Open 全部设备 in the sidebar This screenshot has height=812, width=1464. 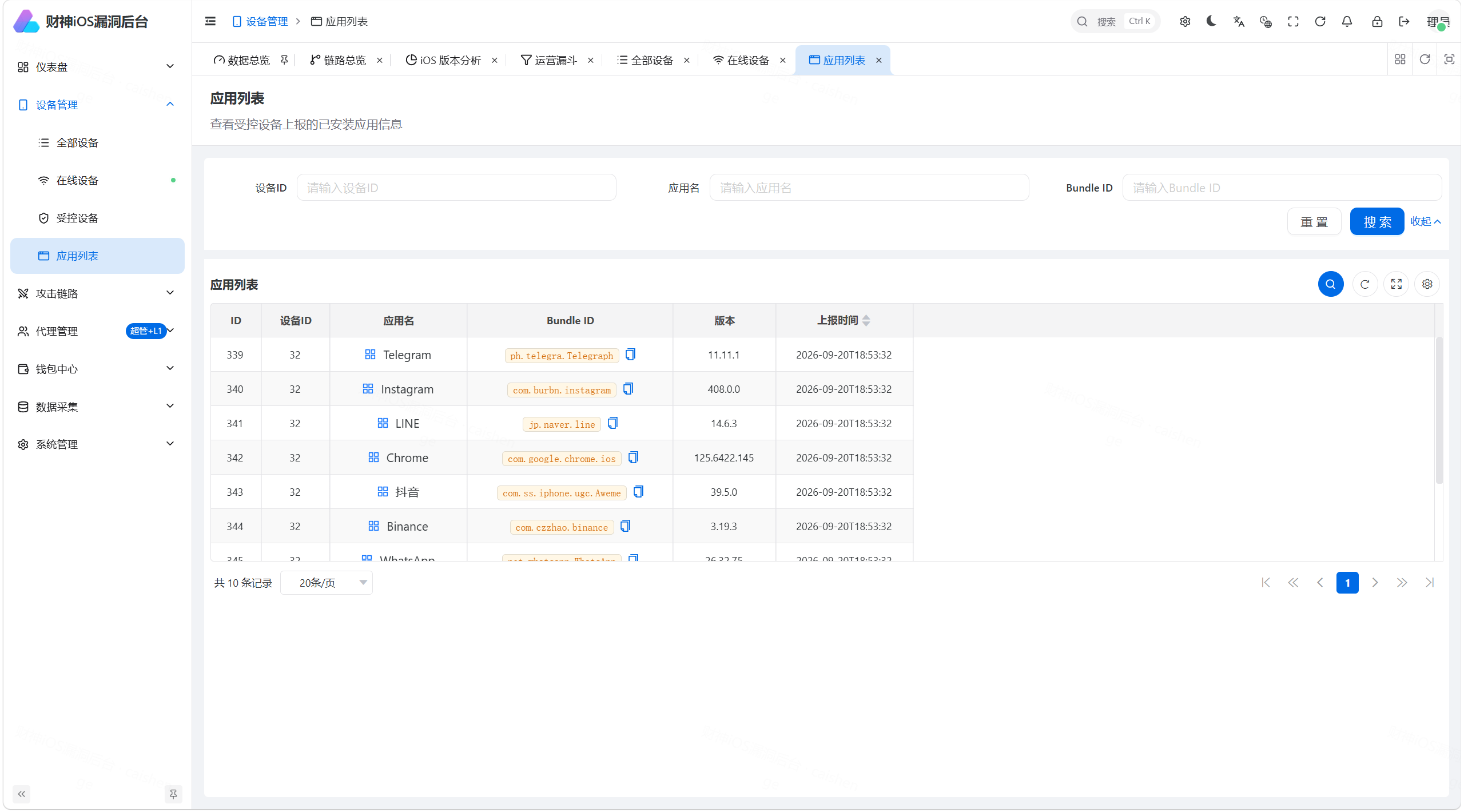97,142
